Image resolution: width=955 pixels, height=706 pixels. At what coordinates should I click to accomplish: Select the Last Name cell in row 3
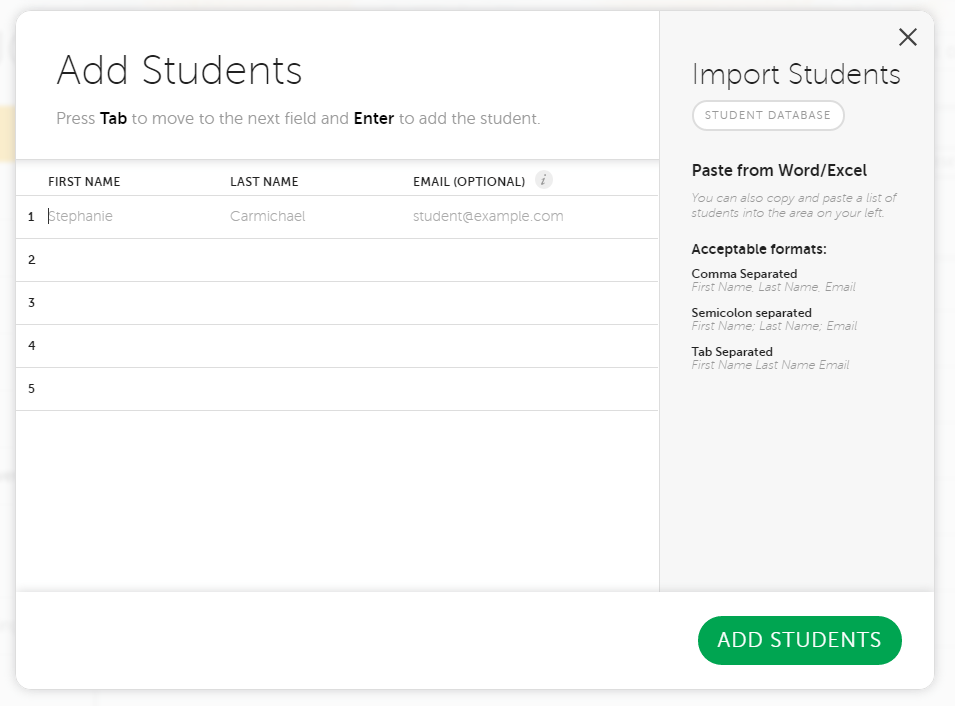tap(312, 303)
